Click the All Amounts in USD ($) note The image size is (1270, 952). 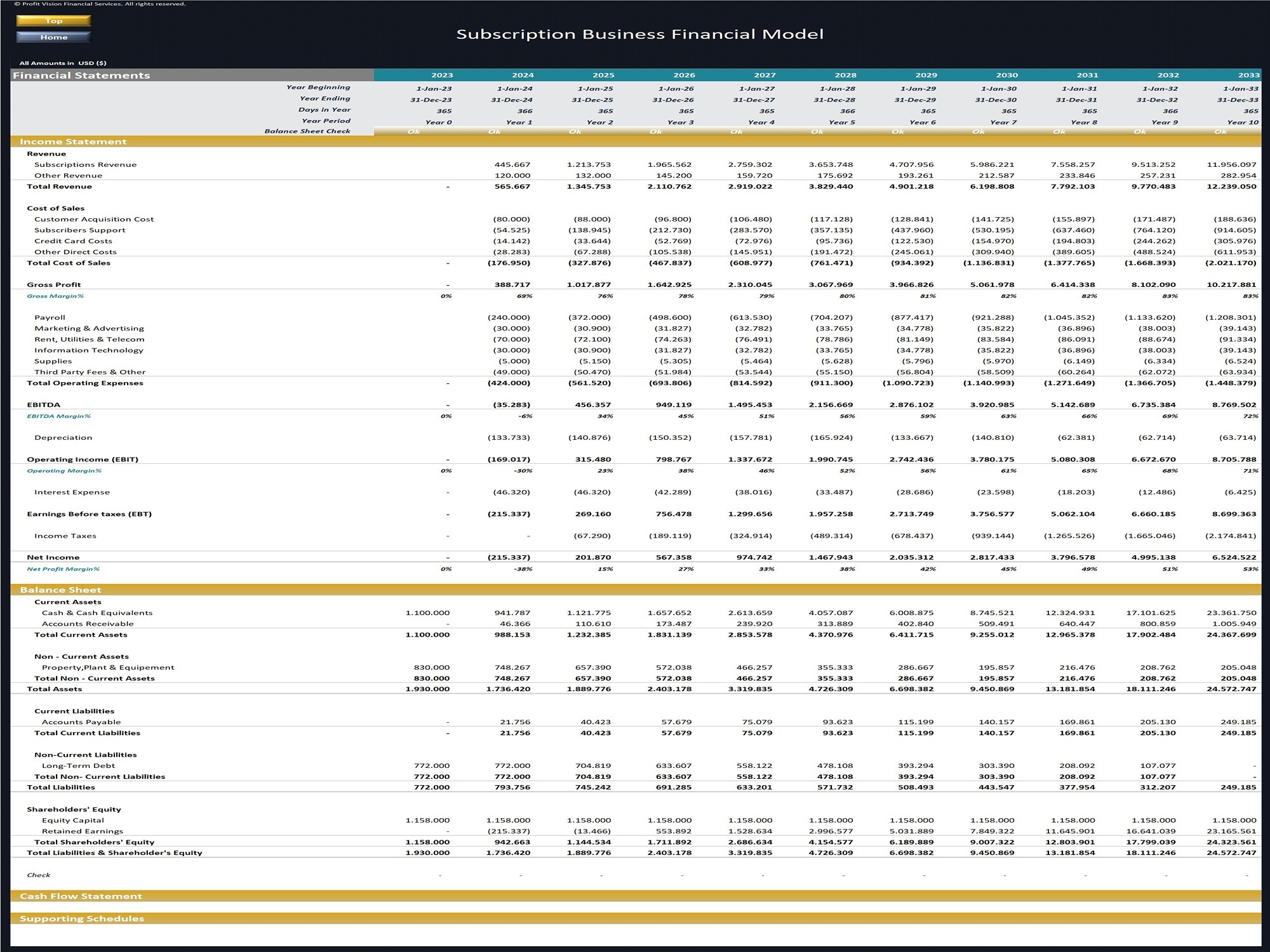click(x=63, y=63)
